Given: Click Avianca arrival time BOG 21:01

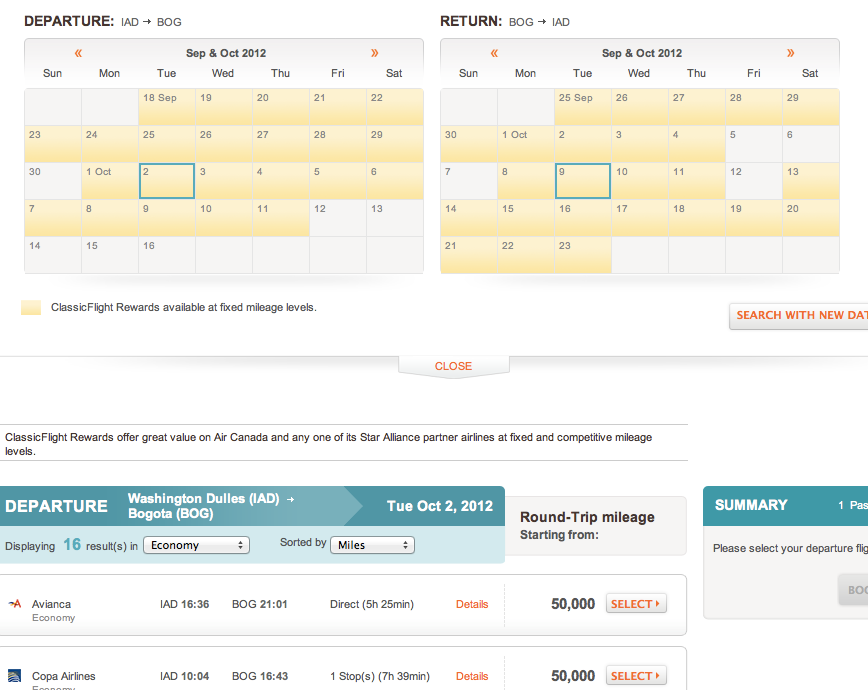Looking at the screenshot, I should pos(260,604).
